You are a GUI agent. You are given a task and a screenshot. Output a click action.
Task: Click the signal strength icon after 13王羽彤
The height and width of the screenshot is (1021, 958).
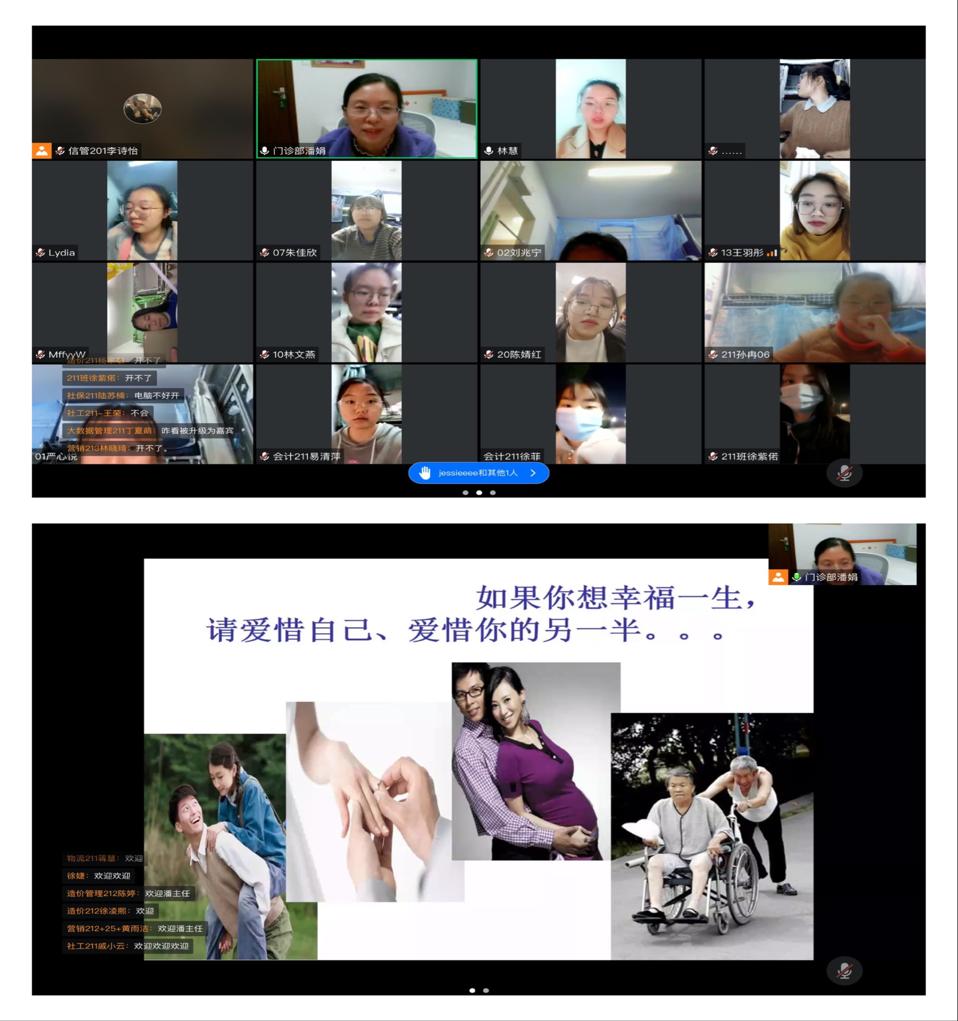click(x=772, y=253)
